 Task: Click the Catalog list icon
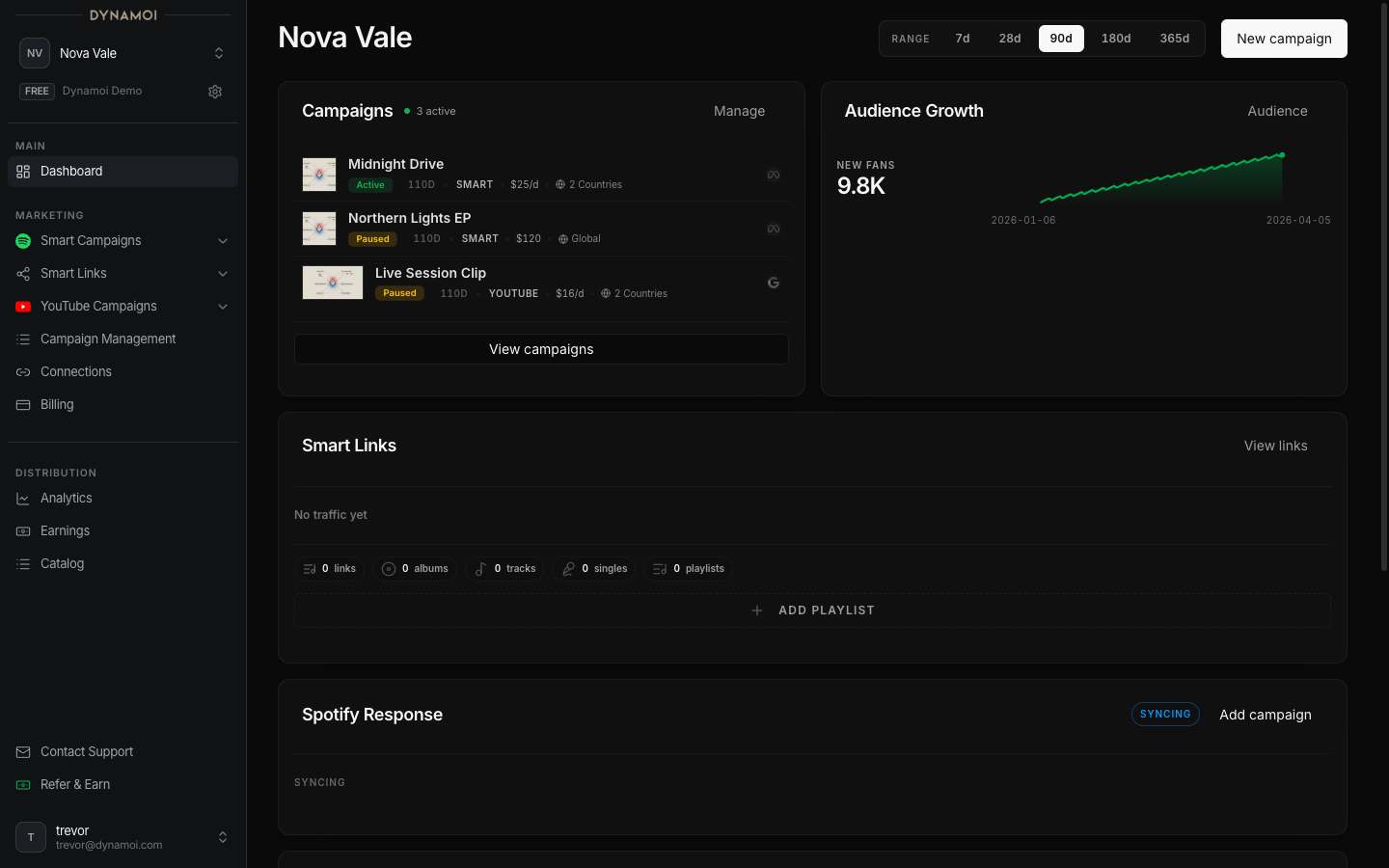coord(23,564)
